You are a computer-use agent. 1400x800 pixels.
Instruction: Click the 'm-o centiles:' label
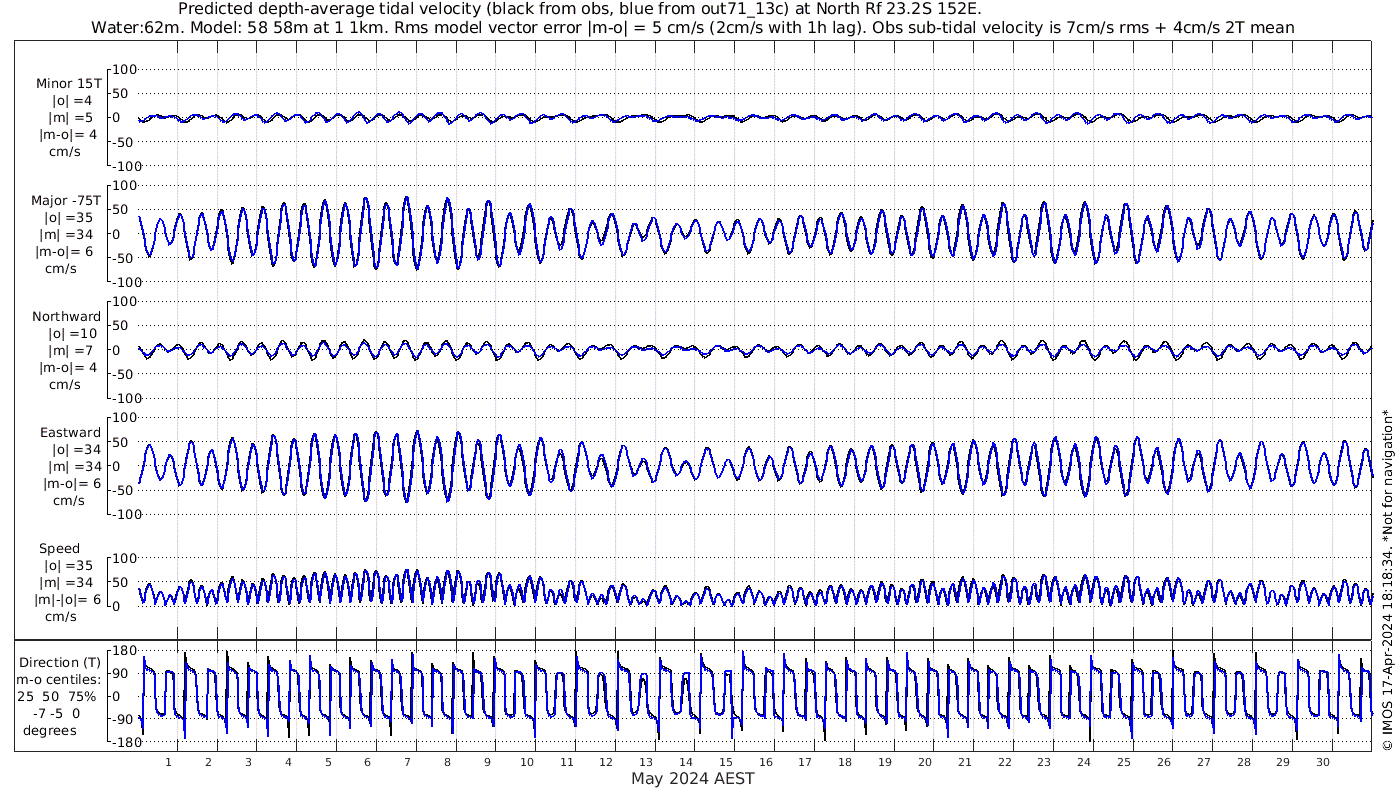58,680
